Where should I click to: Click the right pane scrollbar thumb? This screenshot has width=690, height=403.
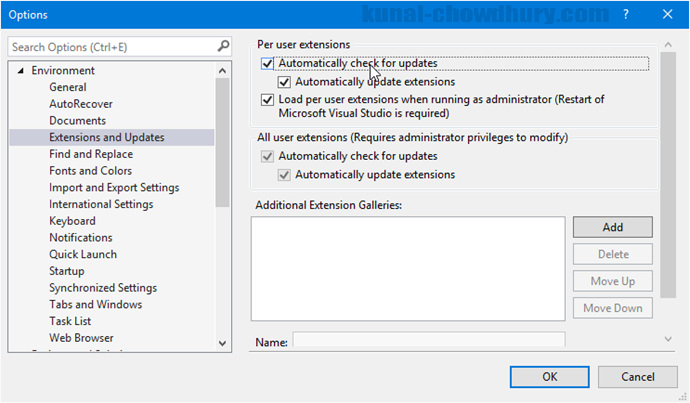click(668, 175)
